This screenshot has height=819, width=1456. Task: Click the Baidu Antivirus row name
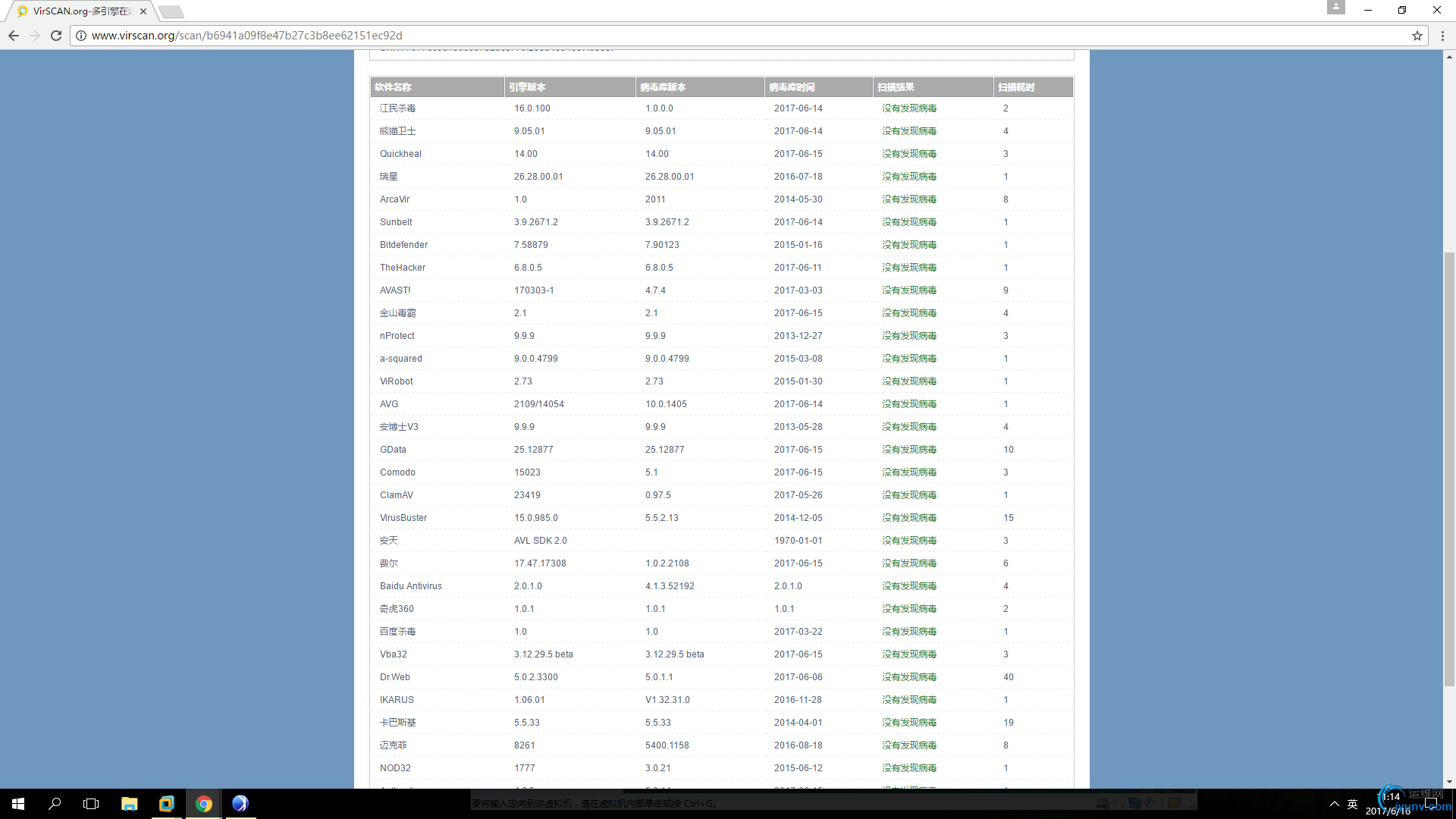coord(410,586)
